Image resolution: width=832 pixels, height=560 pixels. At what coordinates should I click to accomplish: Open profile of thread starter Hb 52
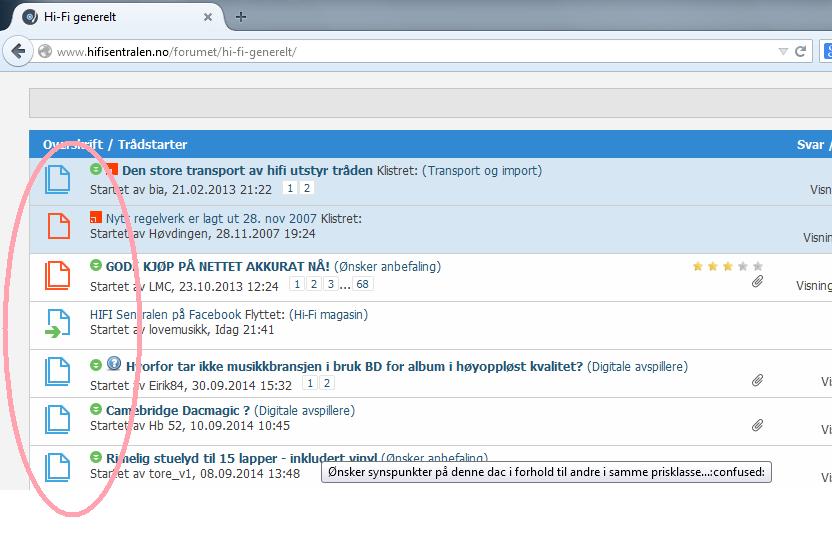click(165, 426)
